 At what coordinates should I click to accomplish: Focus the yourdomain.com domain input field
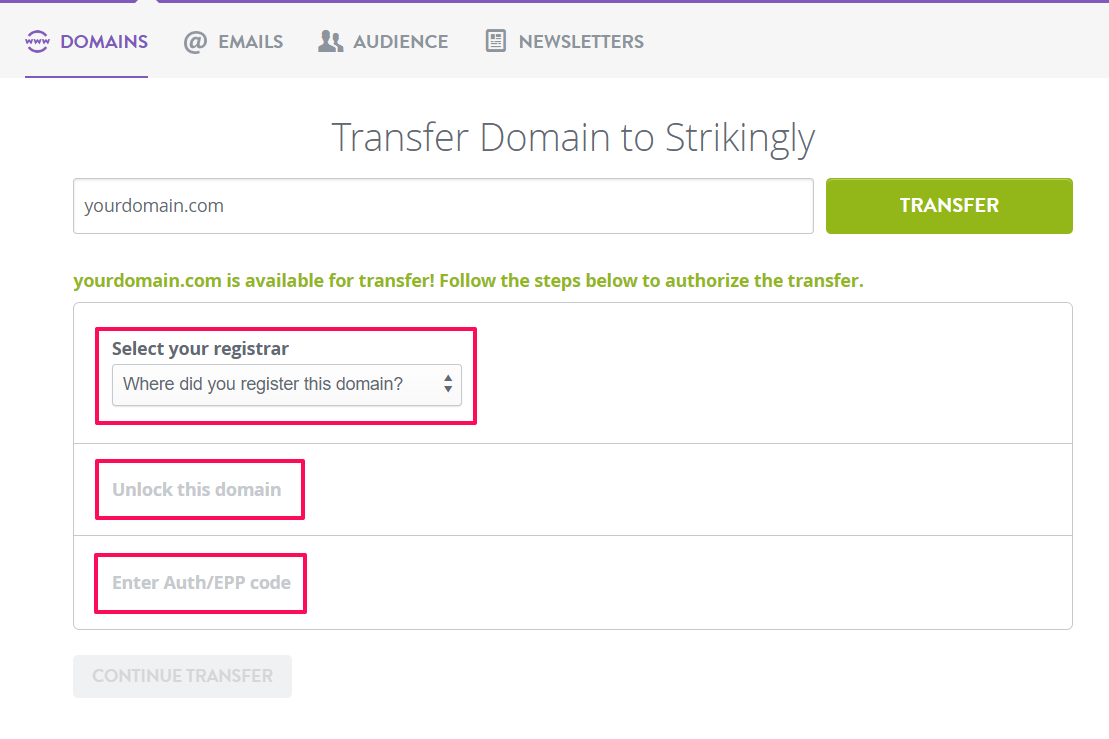pos(443,206)
